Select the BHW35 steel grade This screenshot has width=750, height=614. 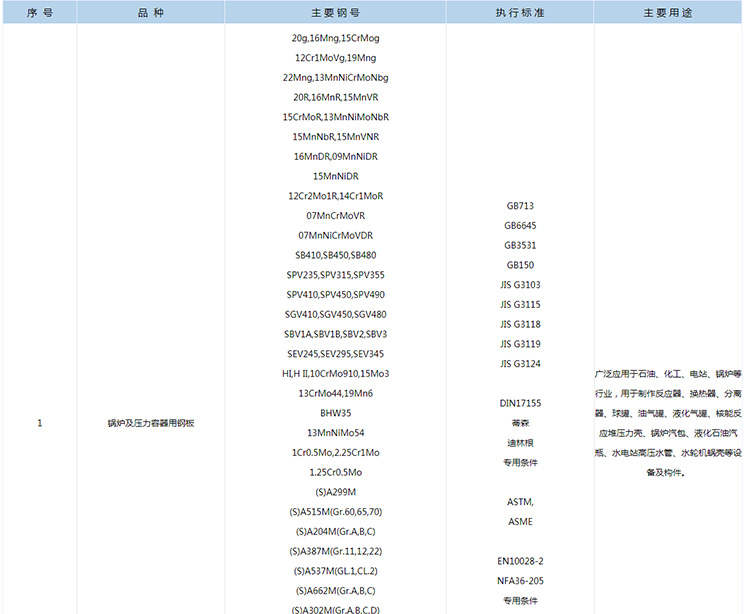click(335, 412)
